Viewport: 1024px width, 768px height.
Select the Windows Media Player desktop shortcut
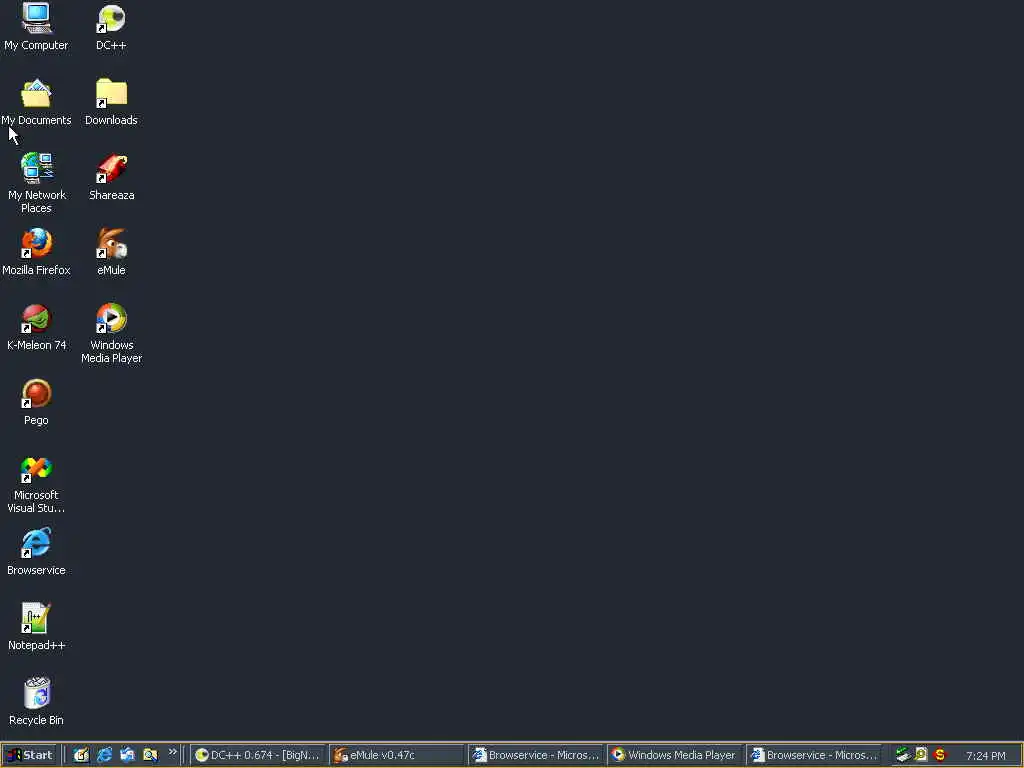click(112, 333)
